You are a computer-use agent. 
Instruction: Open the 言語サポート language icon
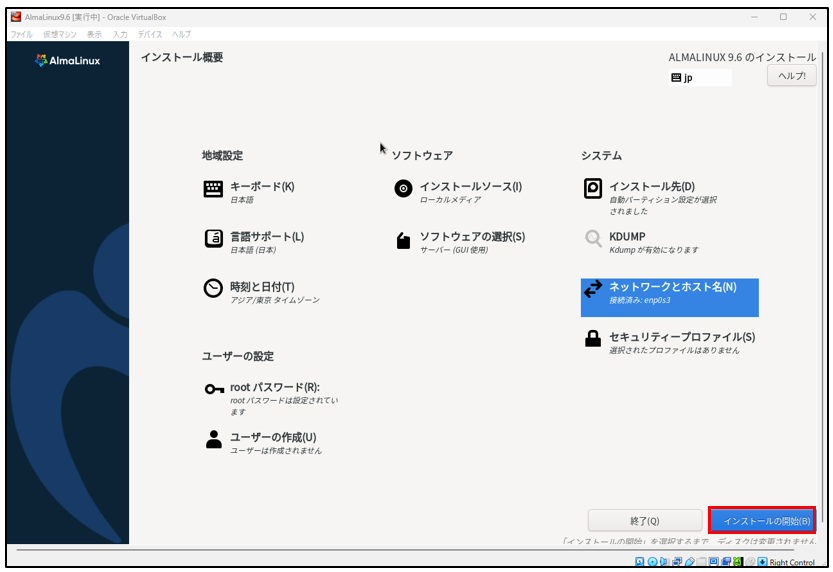(x=213, y=239)
